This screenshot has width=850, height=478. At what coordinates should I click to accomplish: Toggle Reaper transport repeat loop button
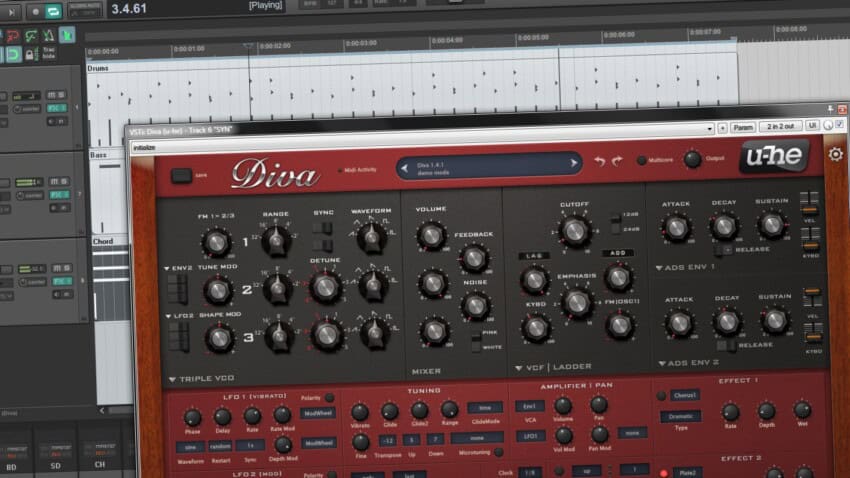[x=53, y=11]
